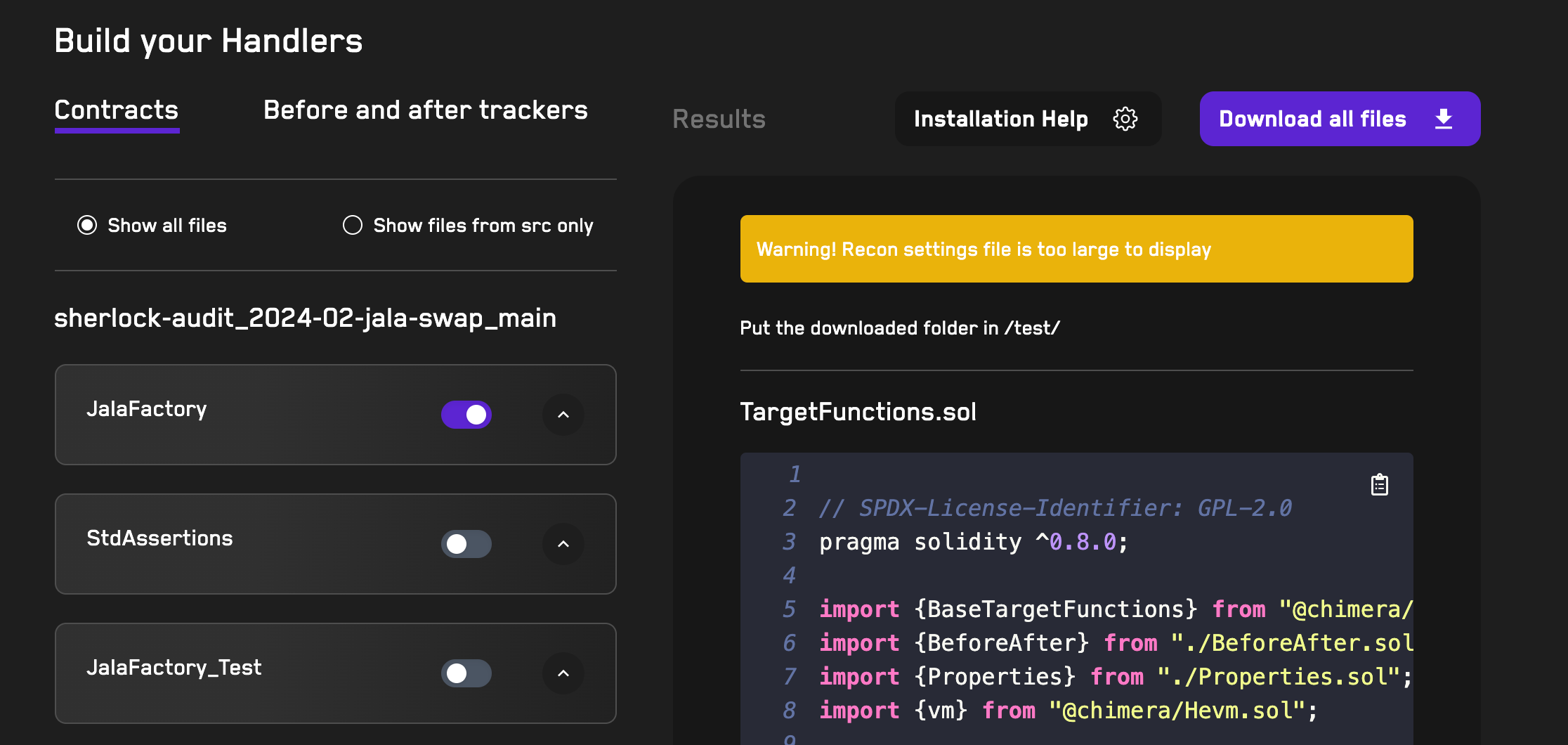Click the TargetFunctions.sol file heading
The width and height of the screenshot is (1568, 745).
click(x=858, y=412)
